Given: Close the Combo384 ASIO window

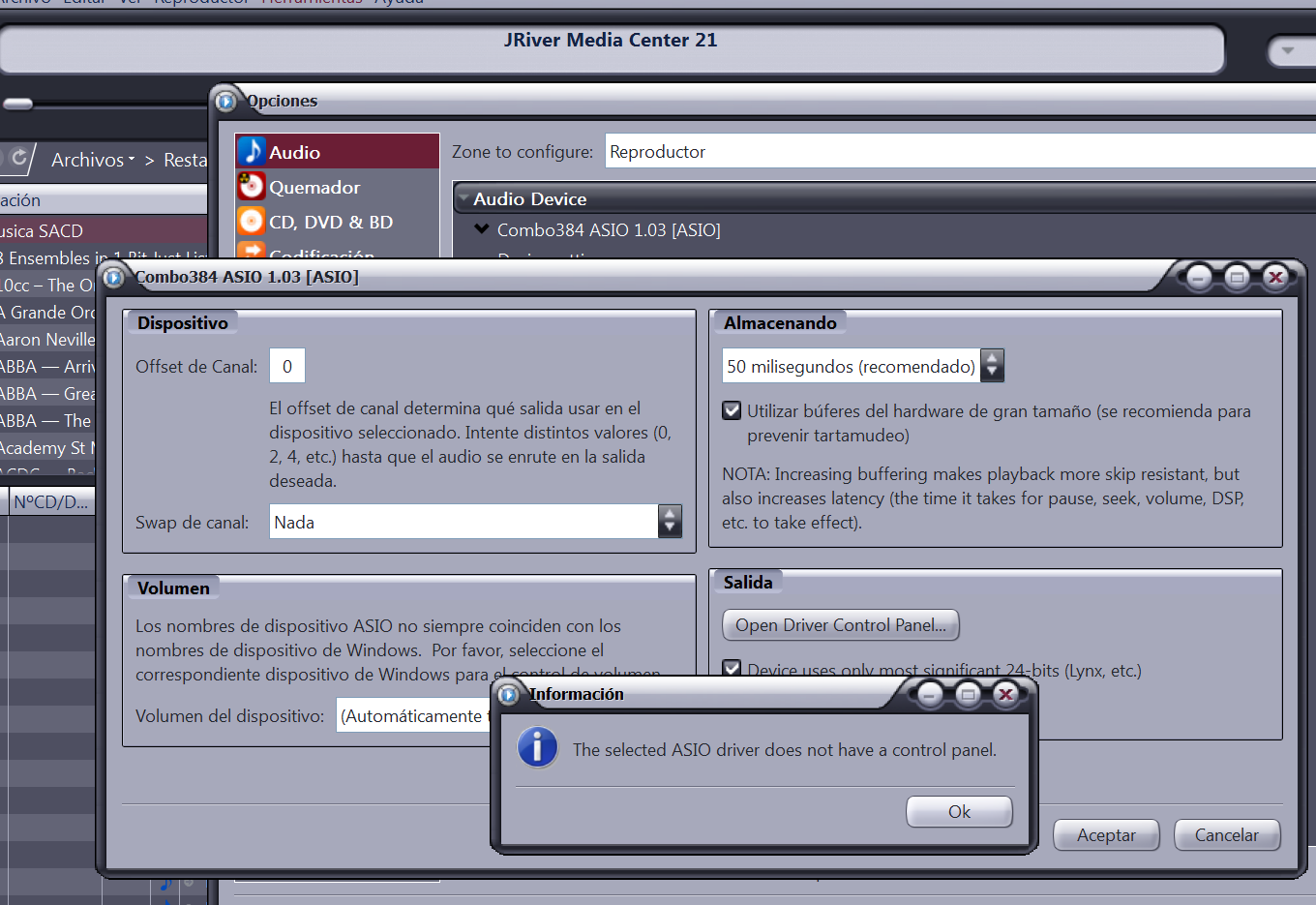Looking at the screenshot, I should click(x=1275, y=278).
